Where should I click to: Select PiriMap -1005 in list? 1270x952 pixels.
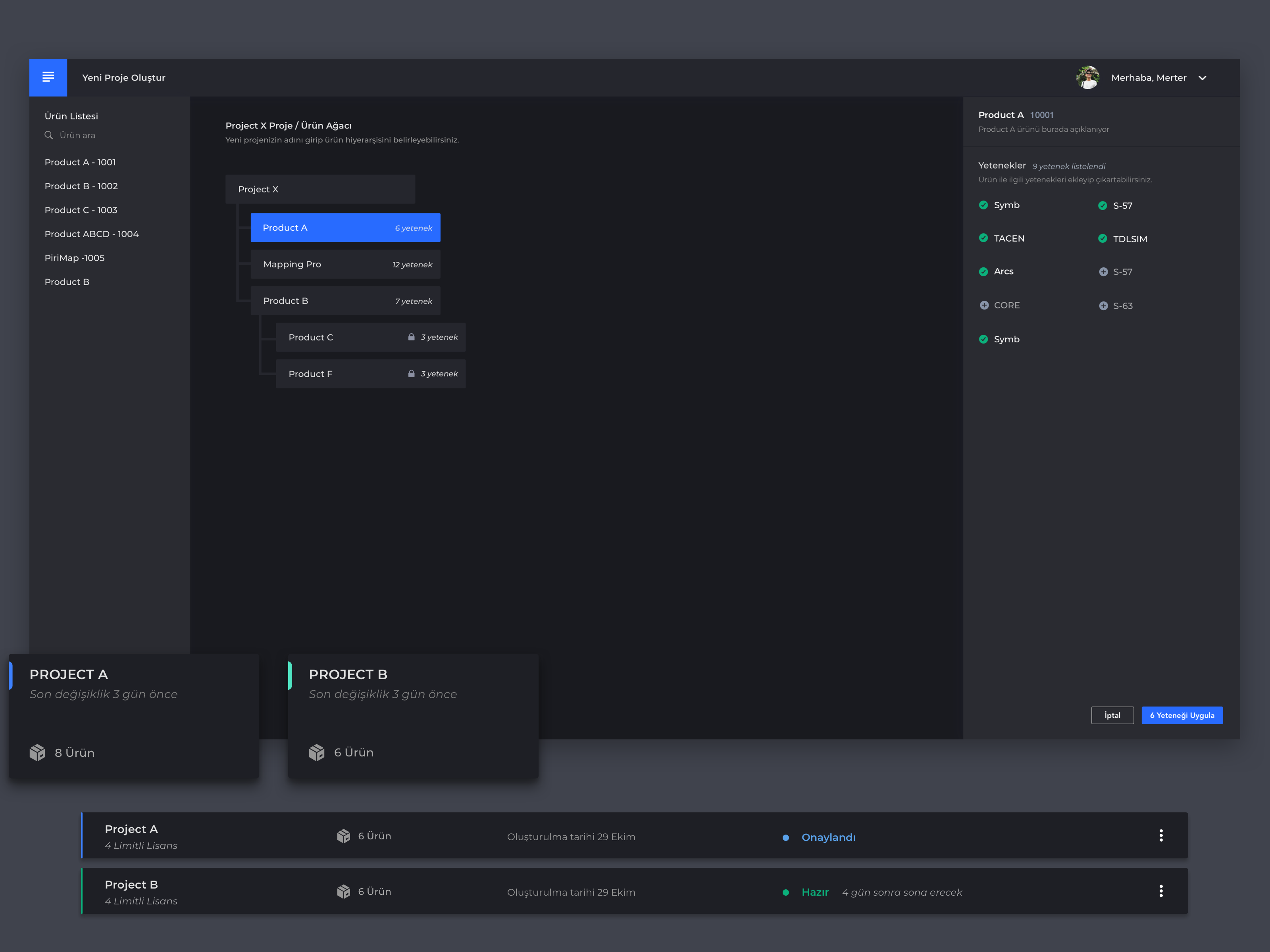pyautogui.click(x=75, y=258)
